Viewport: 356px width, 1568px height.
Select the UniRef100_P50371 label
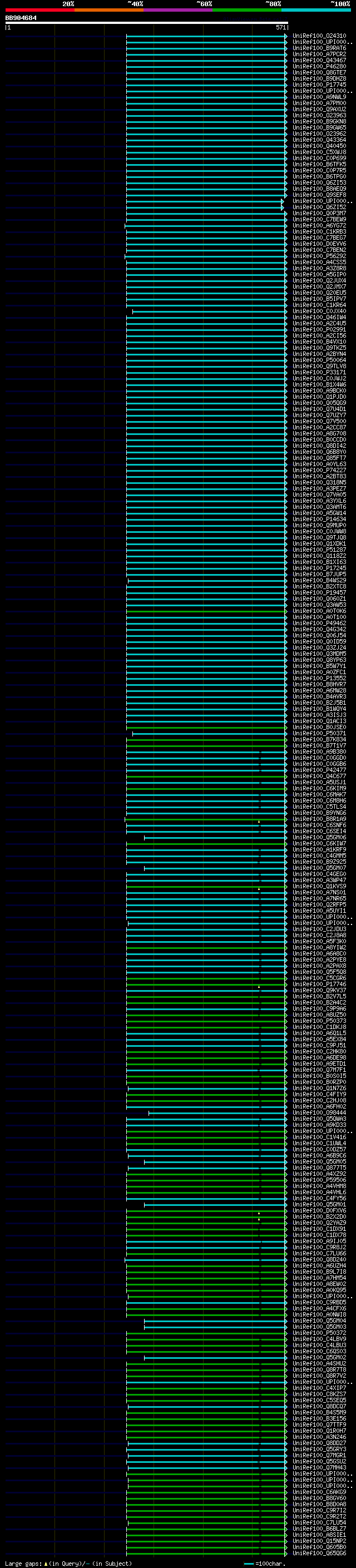319,733
